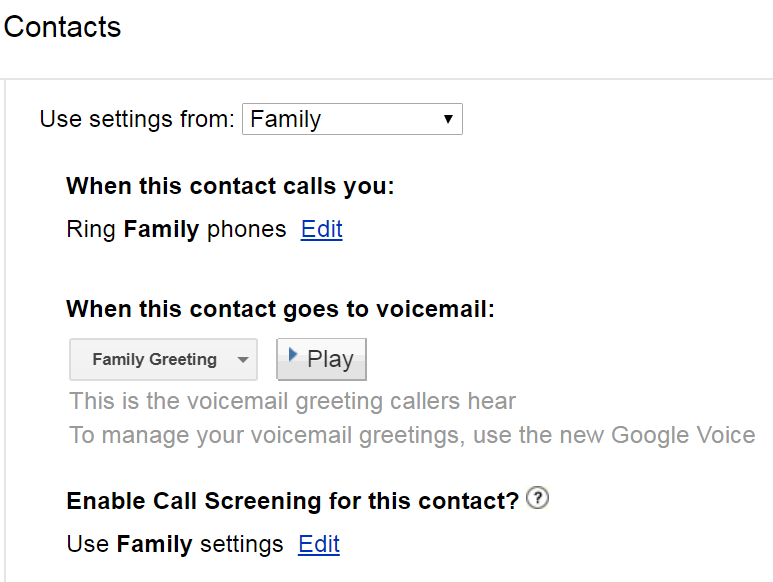
Task: Click the 'Use Family settings' text
Action: pyautogui.click(x=175, y=545)
